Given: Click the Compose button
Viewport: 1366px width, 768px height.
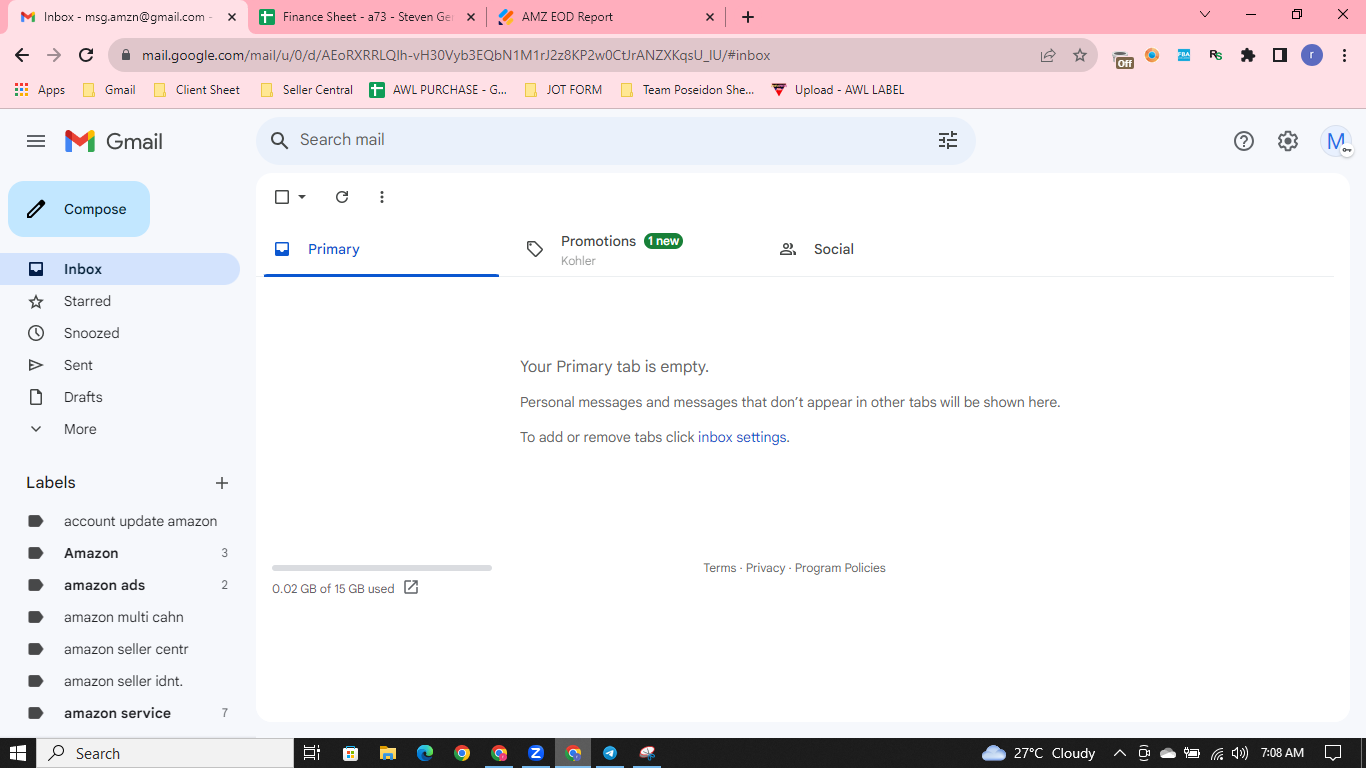Looking at the screenshot, I should (79, 209).
